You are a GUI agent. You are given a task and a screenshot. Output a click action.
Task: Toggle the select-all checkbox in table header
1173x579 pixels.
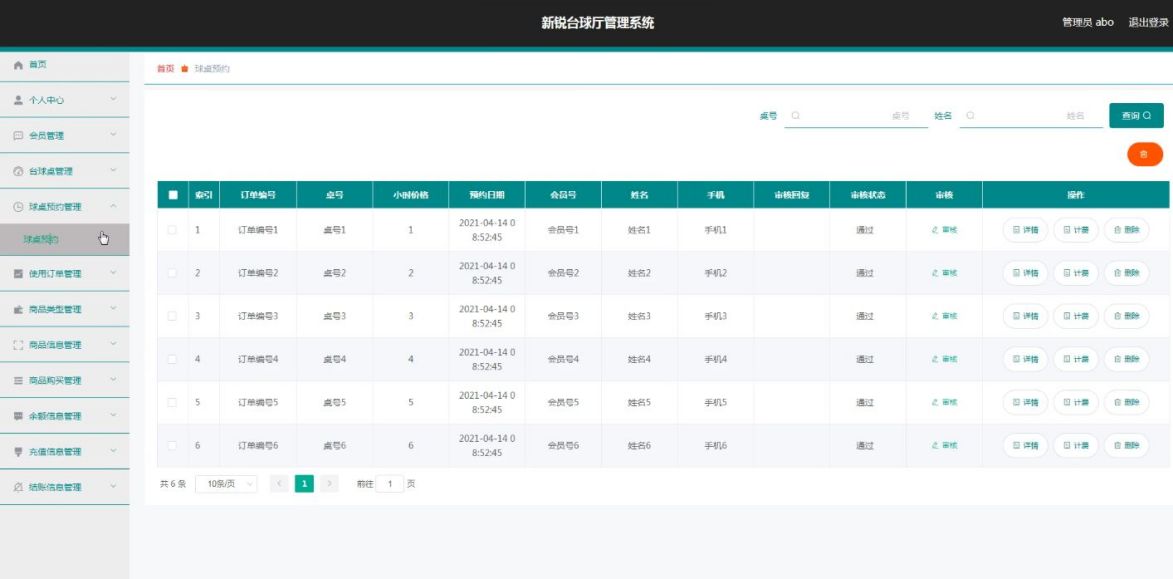pos(173,195)
